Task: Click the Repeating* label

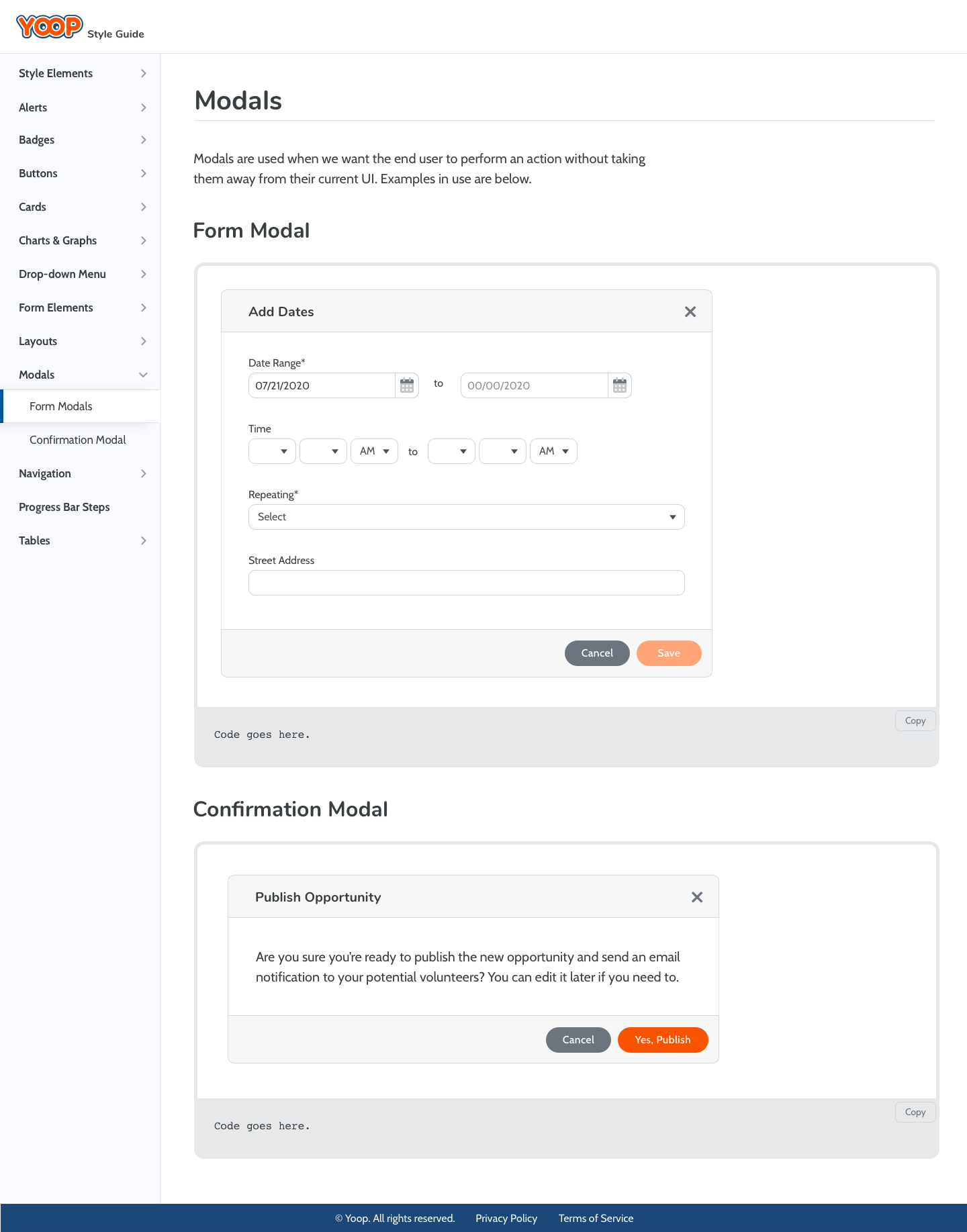Action: (273, 494)
